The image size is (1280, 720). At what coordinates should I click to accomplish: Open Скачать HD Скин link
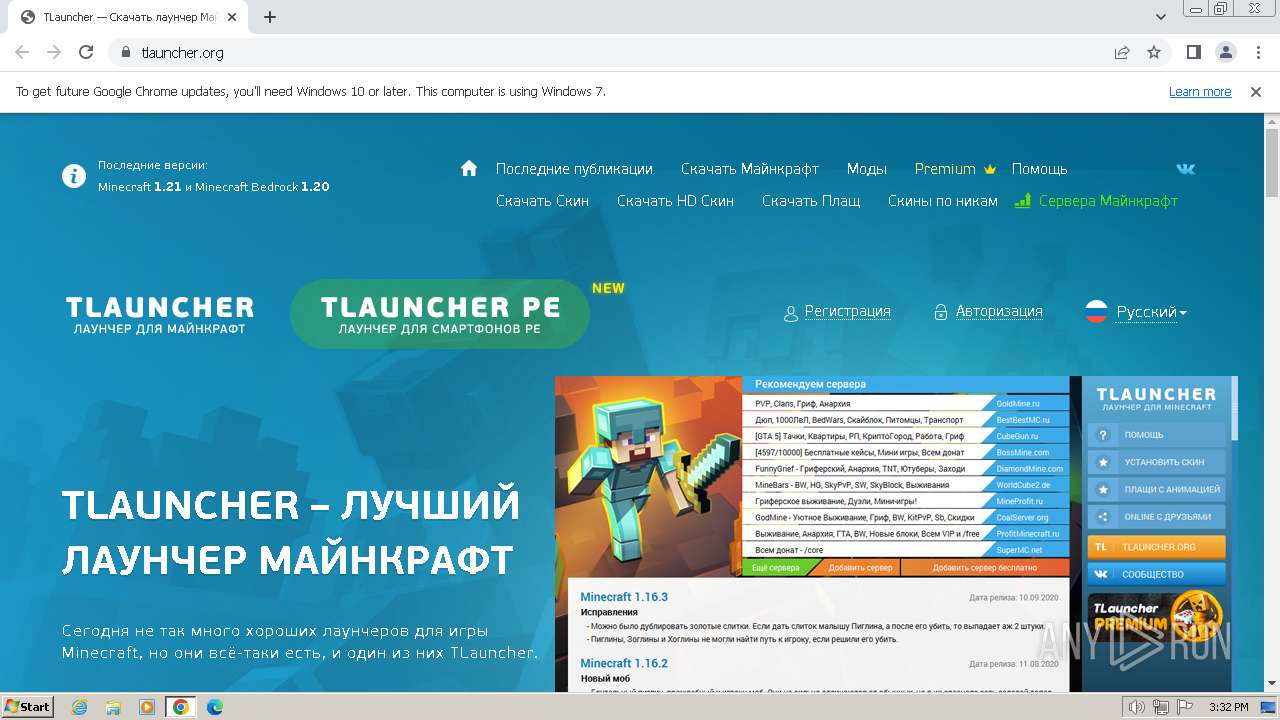[675, 201]
